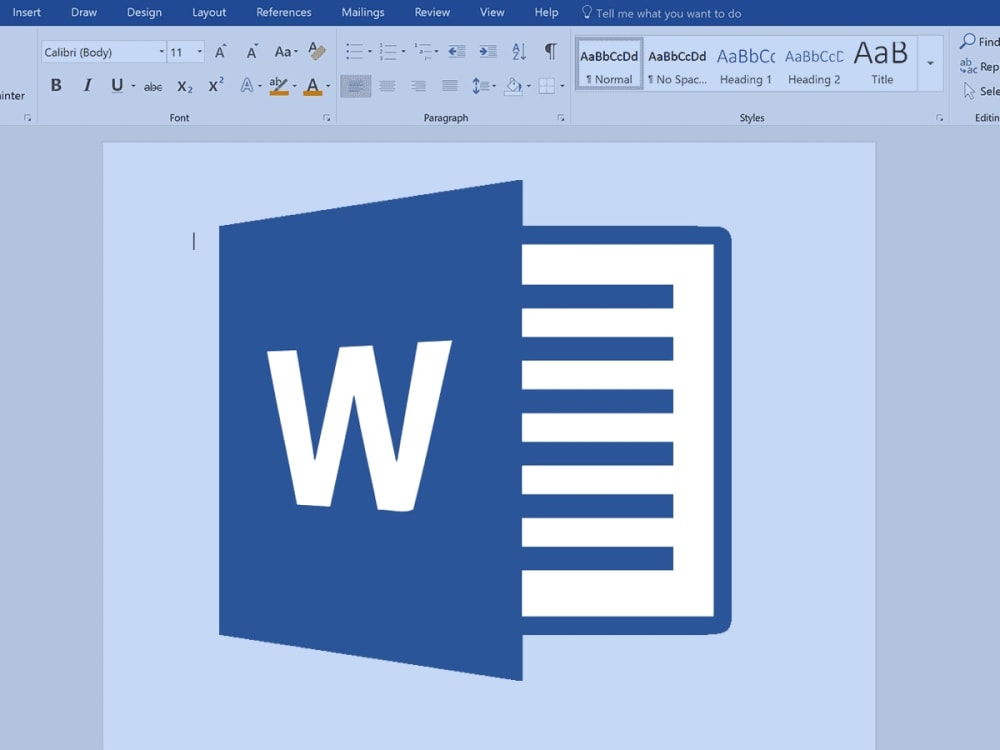
Task: Open Borders dropdown arrow
Action: pyautogui.click(x=562, y=86)
